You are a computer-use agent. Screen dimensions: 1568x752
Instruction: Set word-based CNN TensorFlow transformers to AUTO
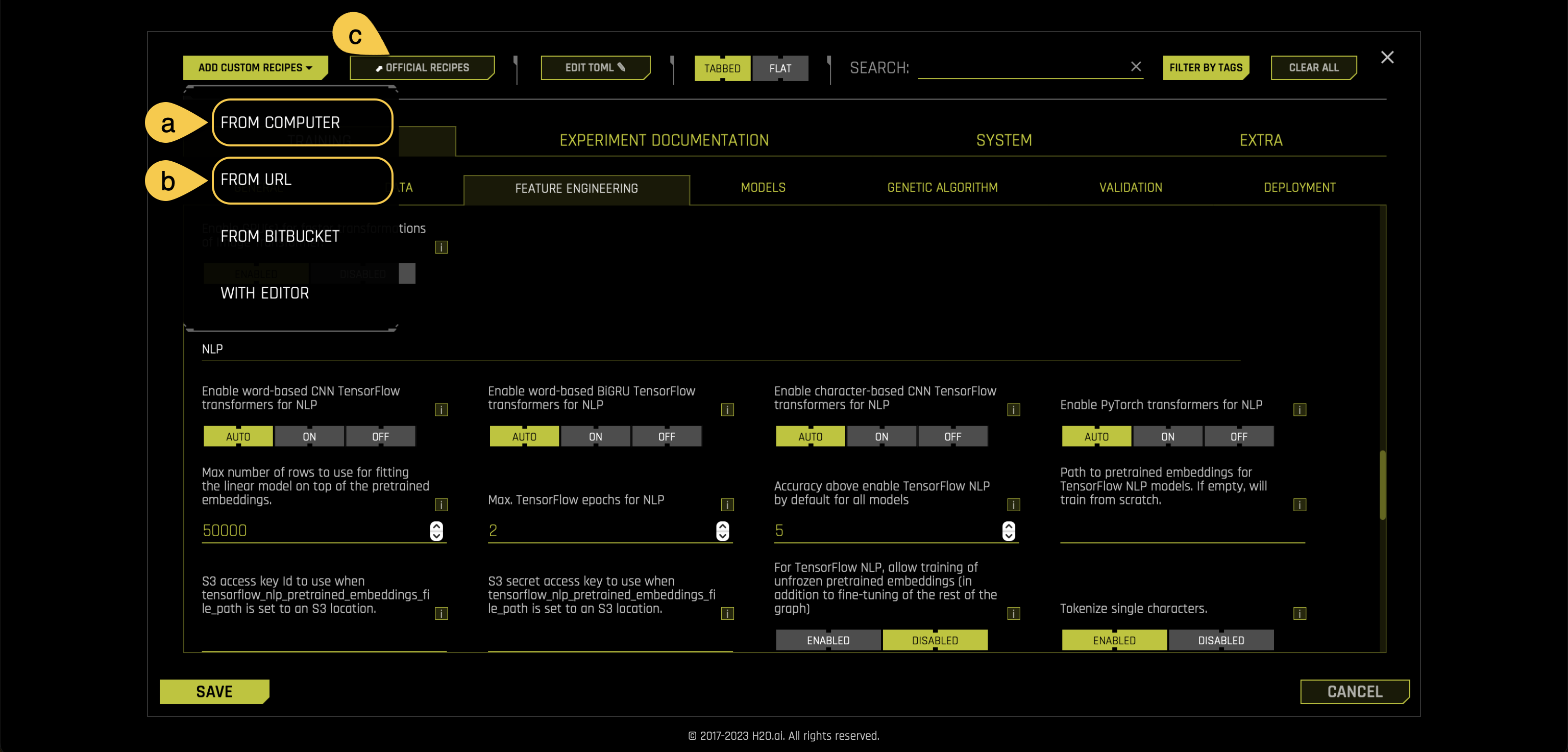pos(238,436)
